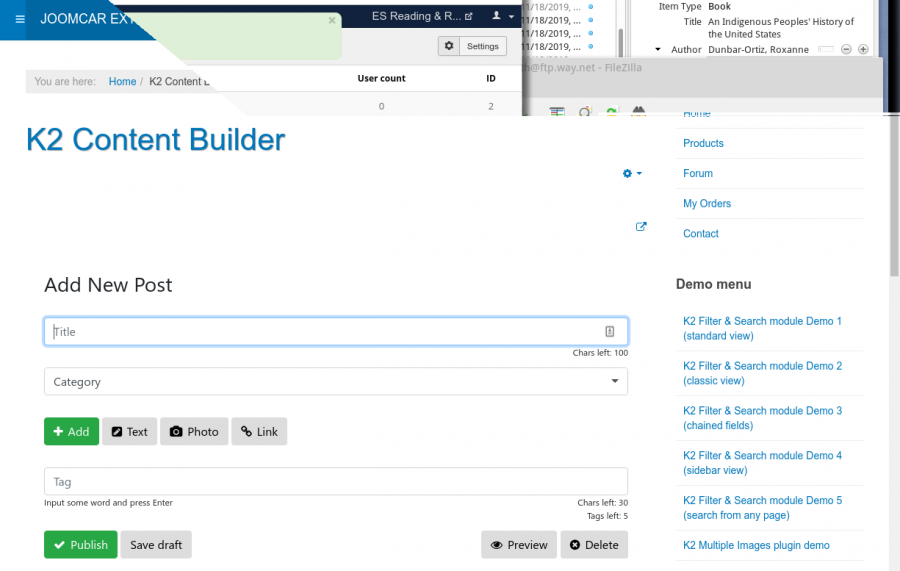The width and height of the screenshot is (900, 571).
Task: Close the green notification box
Action: tap(332, 20)
